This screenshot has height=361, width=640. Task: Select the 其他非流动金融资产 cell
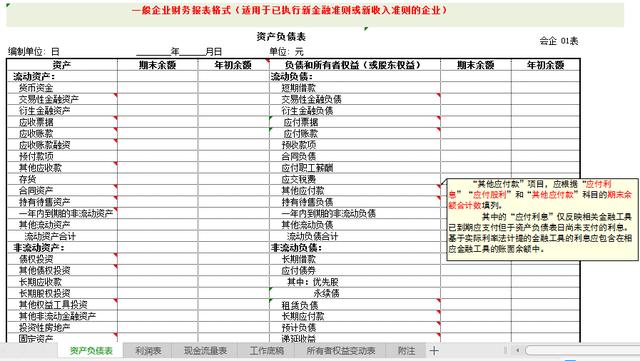tap(62, 316)
